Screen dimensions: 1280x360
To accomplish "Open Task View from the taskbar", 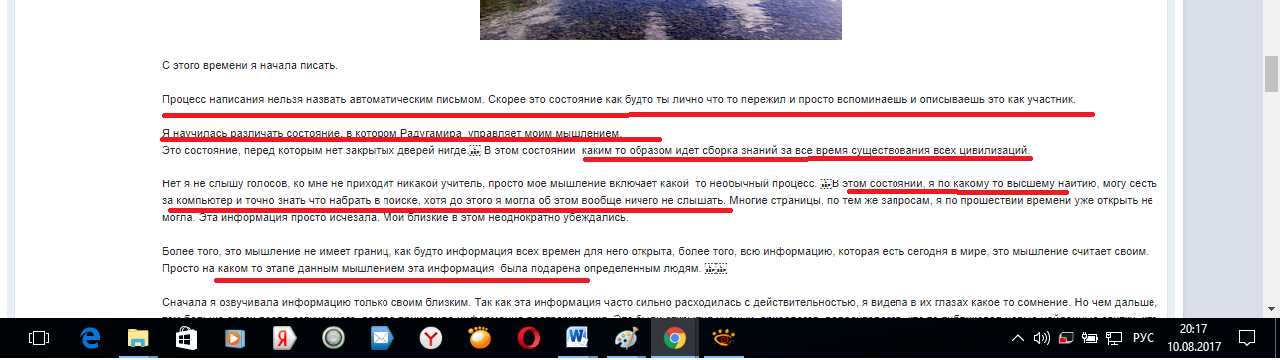I will (x=40, y=339).
